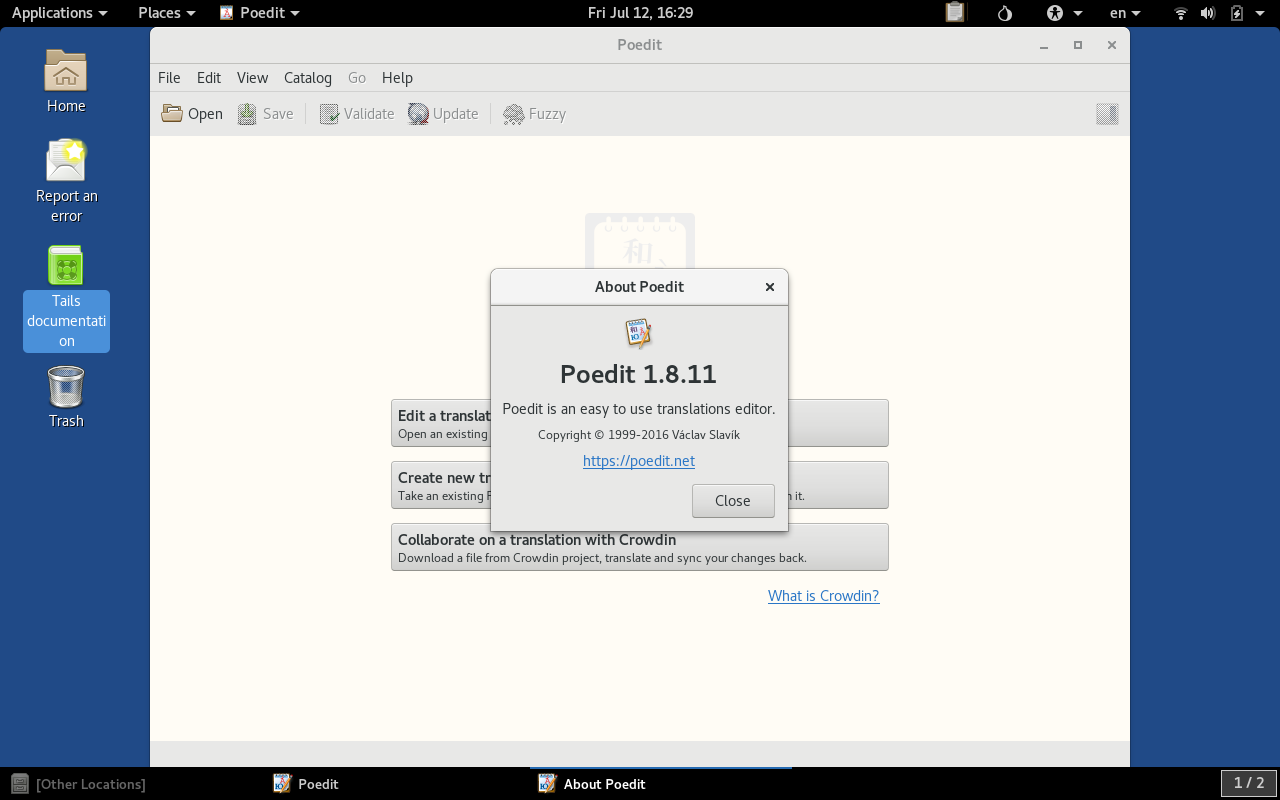Click the Update toolbar icon
Viewport: 1280px width, 800px height.
418,114
